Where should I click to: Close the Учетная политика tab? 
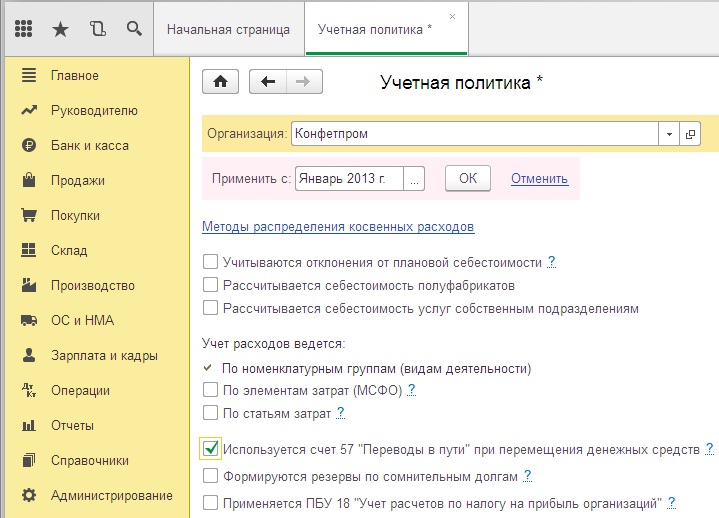pos(452,17)
